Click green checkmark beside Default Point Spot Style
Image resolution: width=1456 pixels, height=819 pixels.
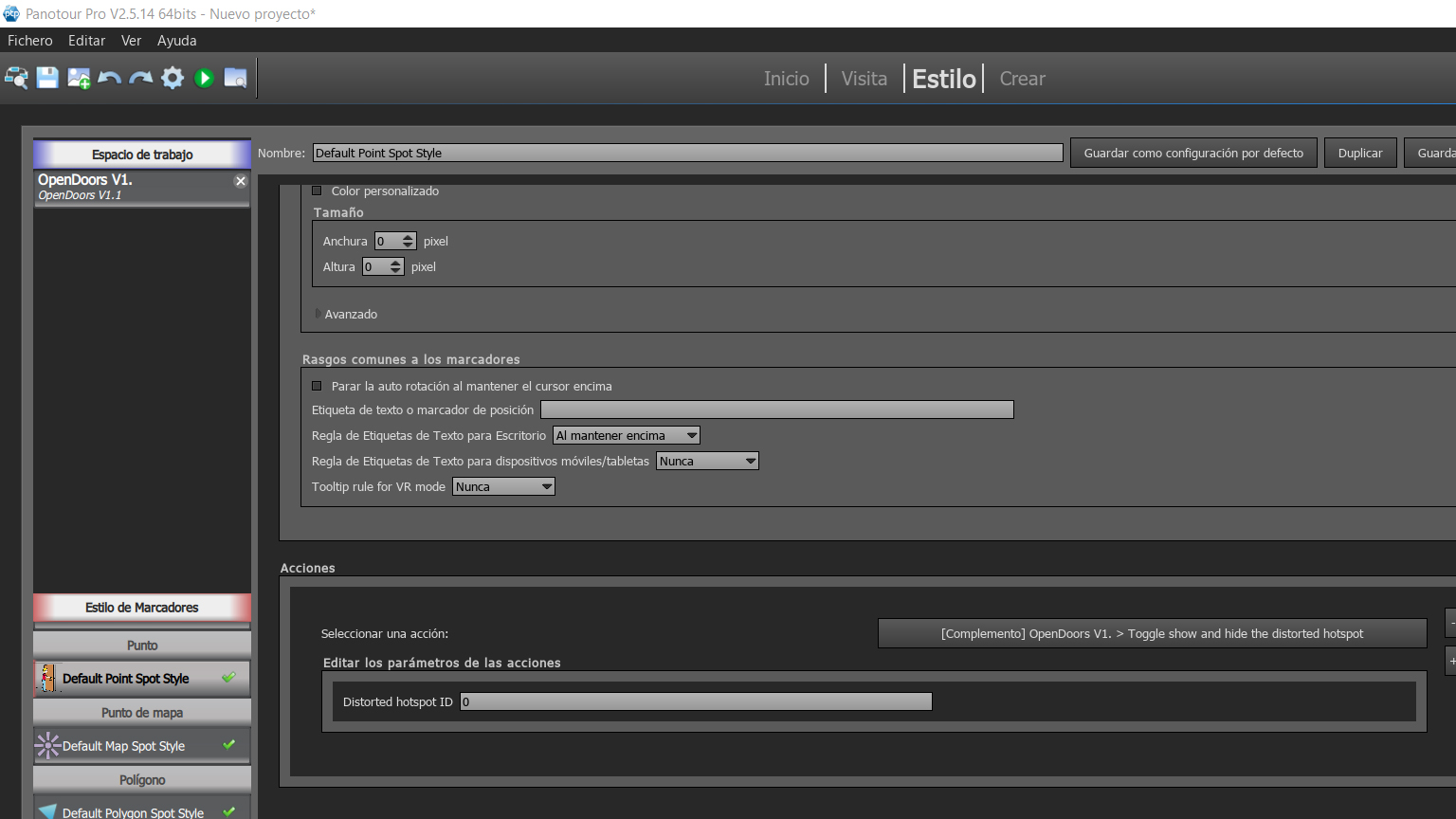click(228, 677)
